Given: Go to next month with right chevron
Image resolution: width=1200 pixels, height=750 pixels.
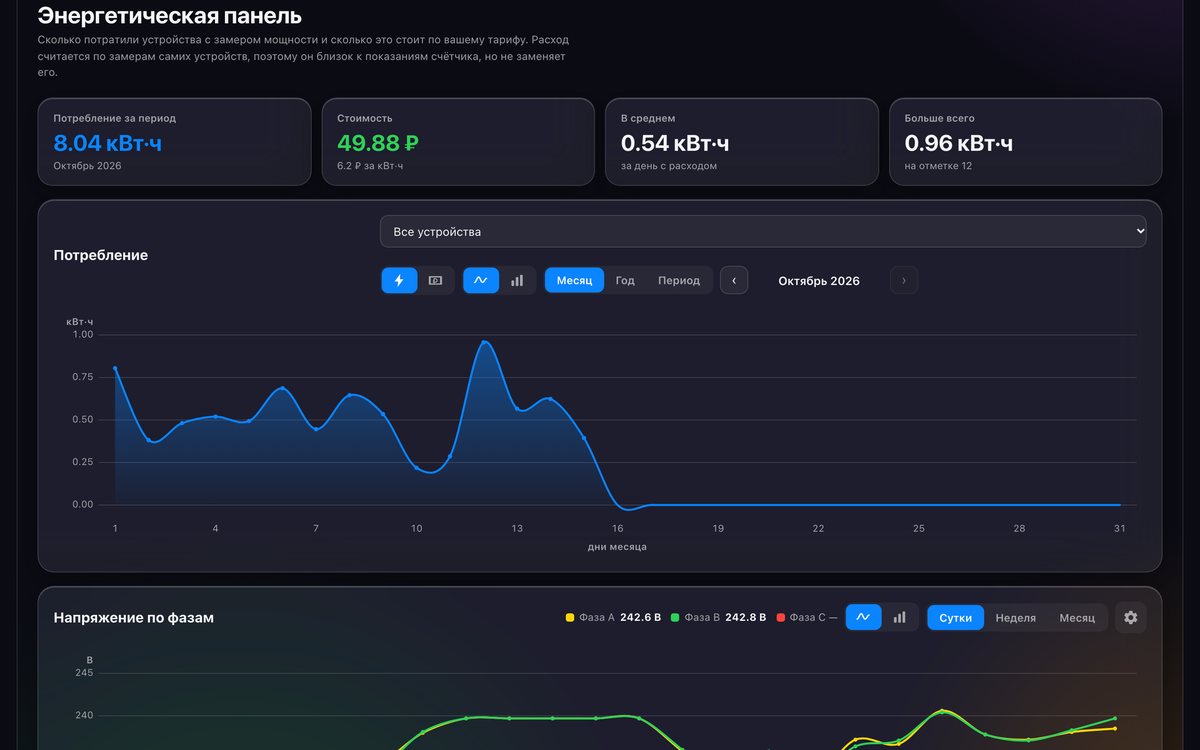Looking at the screenshot, I should pyautogui.click(x=904, y=280).
